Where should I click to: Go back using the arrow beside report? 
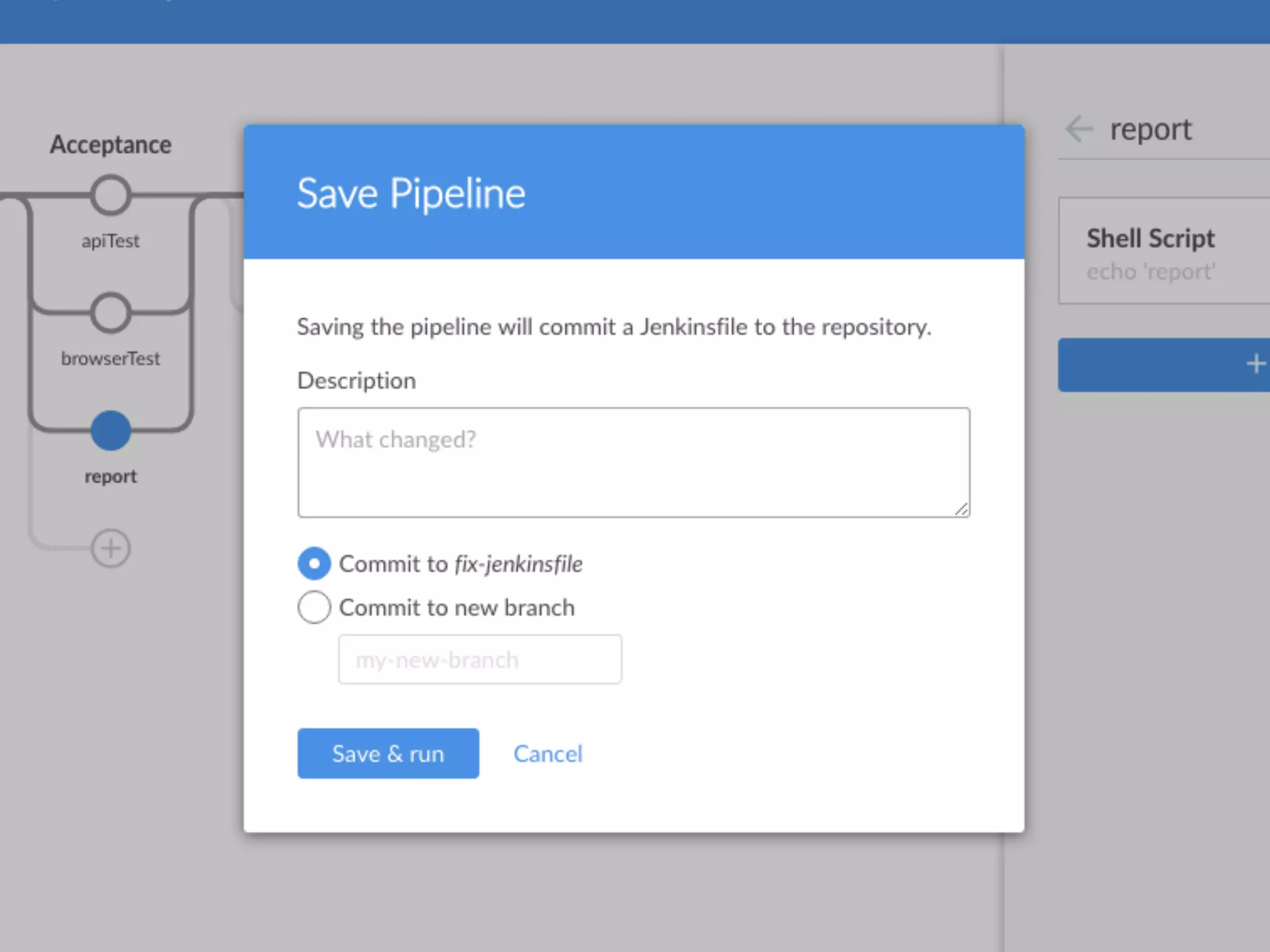pyautogui.click(x=1080, y=129)
